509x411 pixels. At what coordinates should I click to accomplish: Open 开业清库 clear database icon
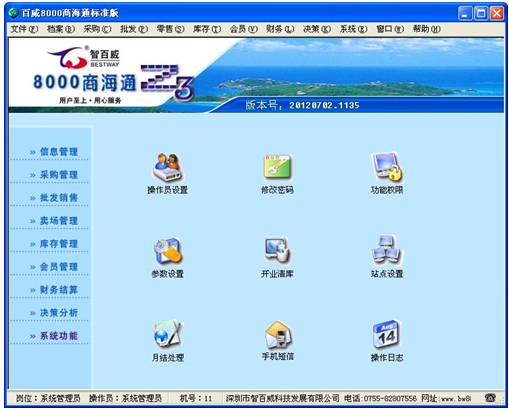point(277,250)
